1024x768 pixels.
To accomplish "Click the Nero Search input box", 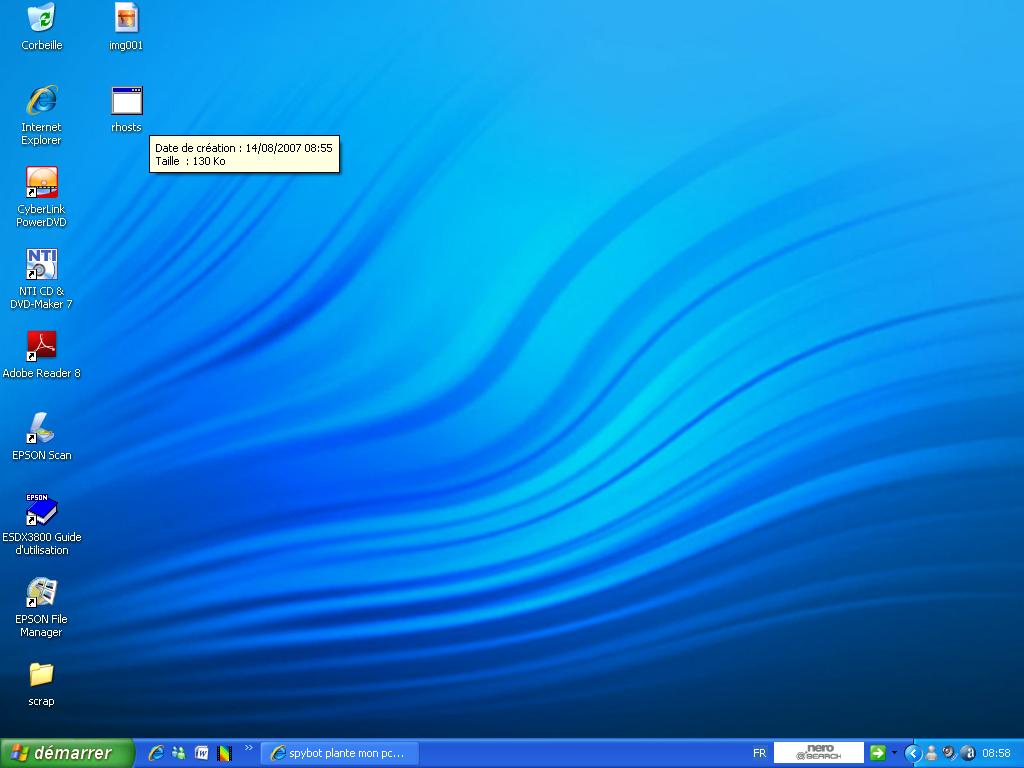I will 818,753.
